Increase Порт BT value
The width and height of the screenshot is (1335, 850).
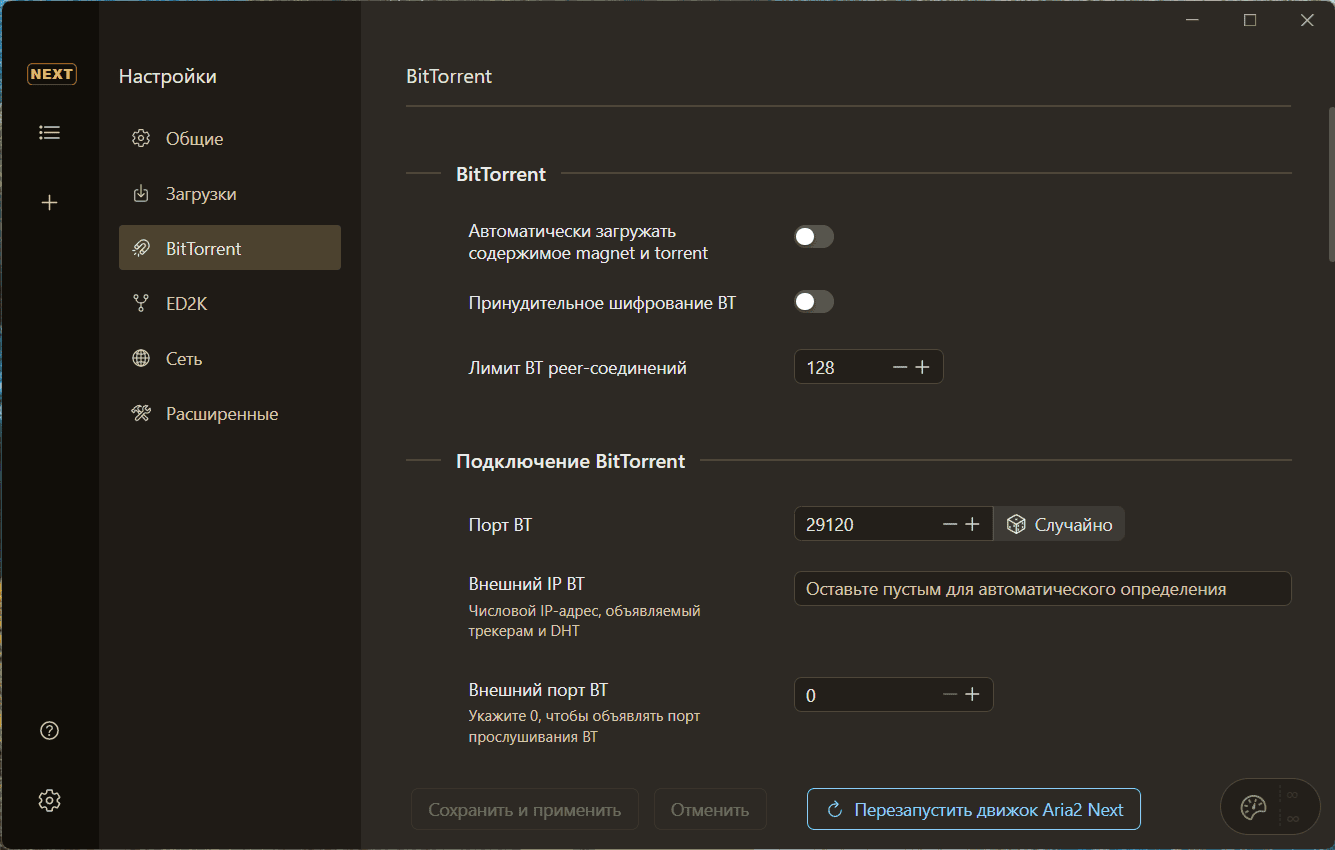coord(972,524)
